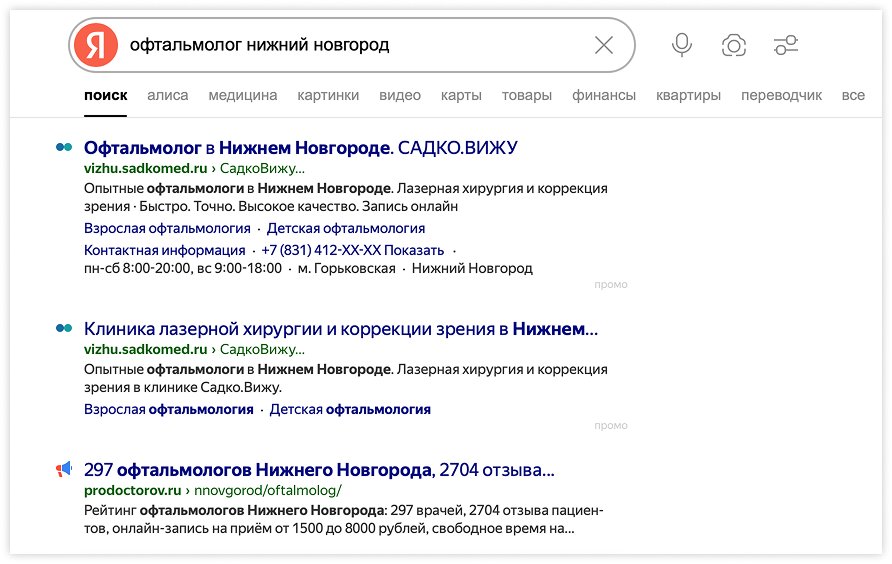
Task: Click the м. Горьковская text
Action: [346, 268]
